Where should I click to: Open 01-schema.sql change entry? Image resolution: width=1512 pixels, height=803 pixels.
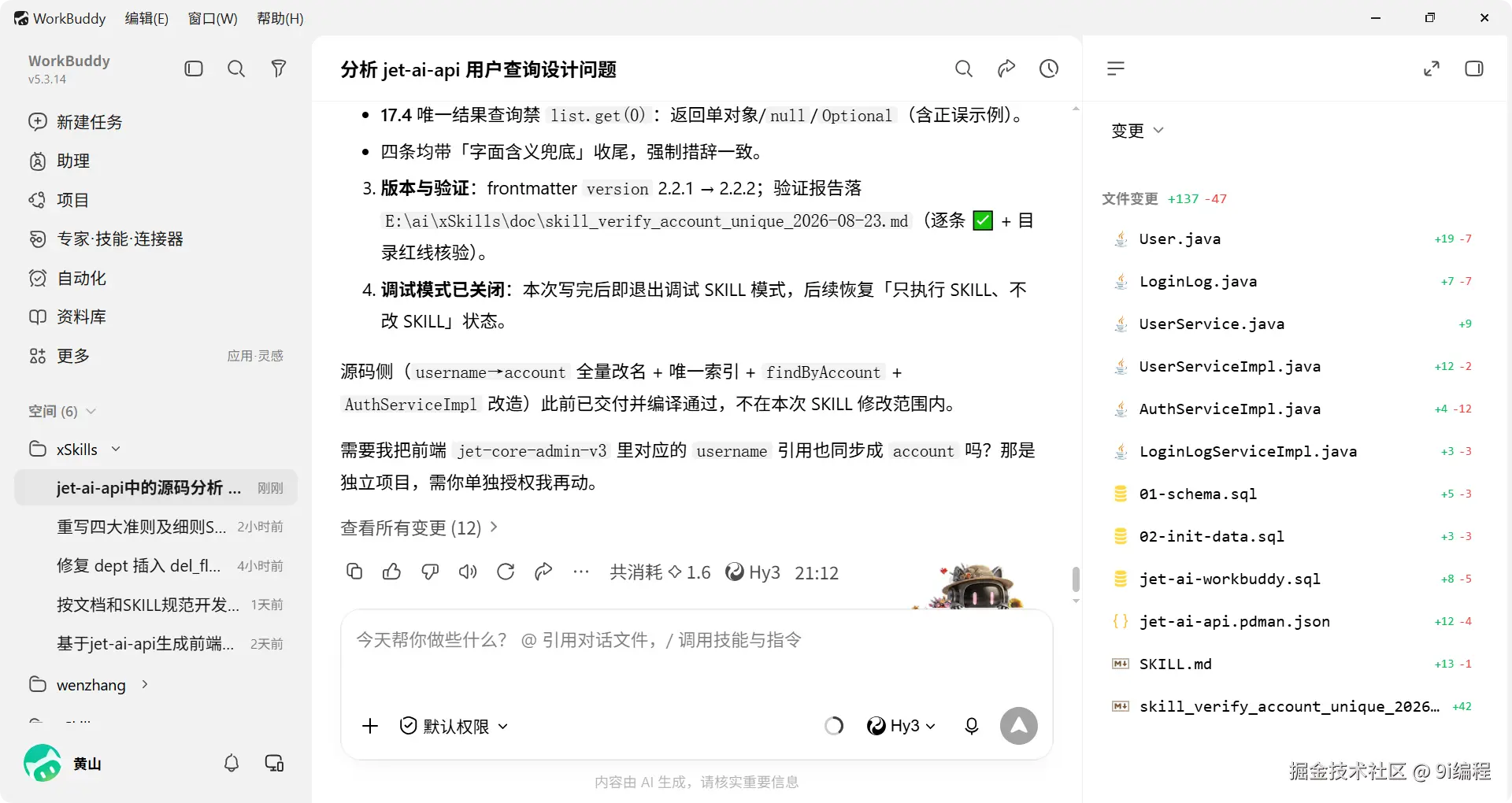coord(1291,494)
